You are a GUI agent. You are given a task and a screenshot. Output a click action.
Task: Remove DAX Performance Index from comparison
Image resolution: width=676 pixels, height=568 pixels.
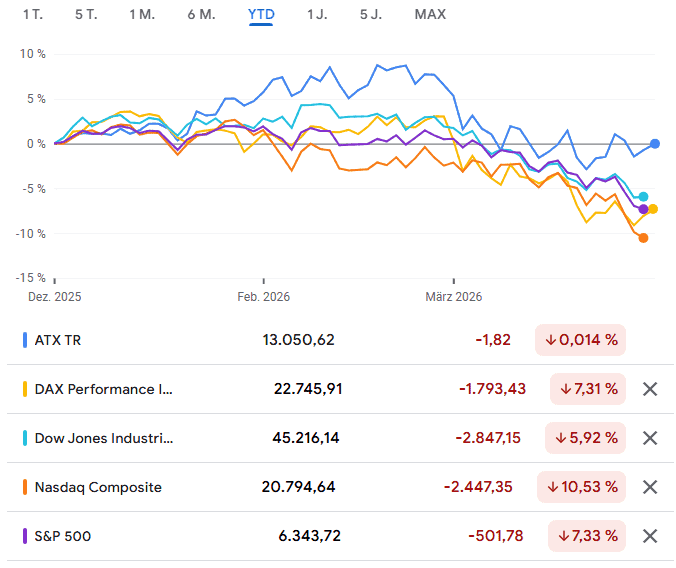pyautogui.click(x=649, y=389)
